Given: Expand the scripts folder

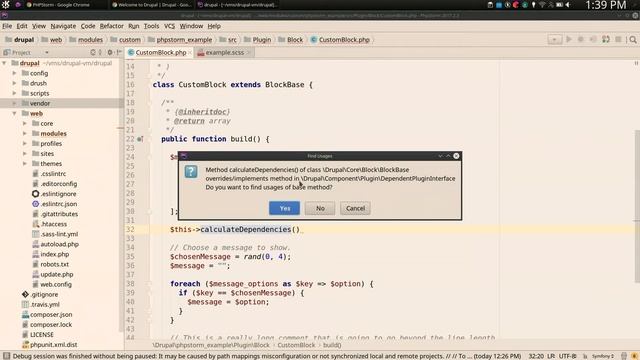Looking at the screenshot, I should pos(14,93).
